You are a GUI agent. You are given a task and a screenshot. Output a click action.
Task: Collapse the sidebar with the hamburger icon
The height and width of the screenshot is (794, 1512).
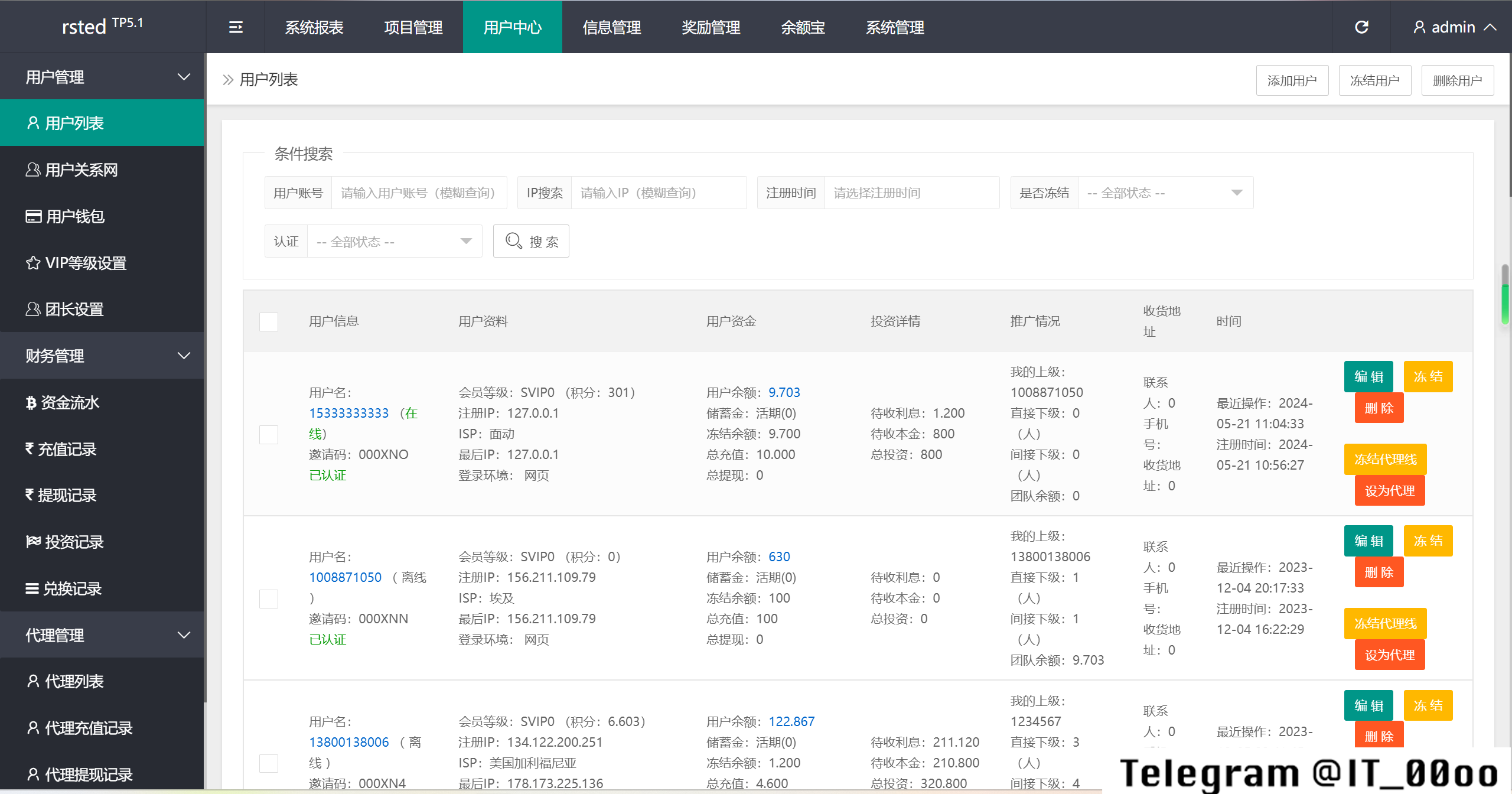tap(236, 27)
